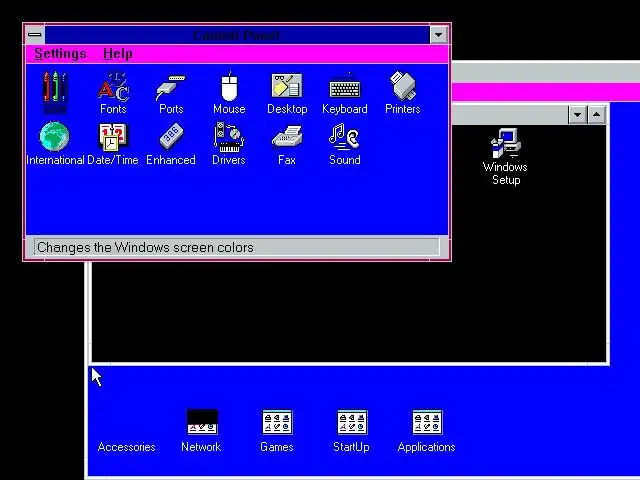Minimize Control Panel with the down arrow
640x480 pixels.
click(x=439, y=35)
